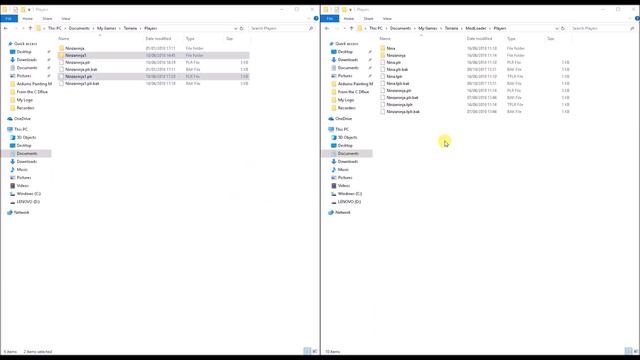Open address history dropdown in ModLoader Players window
Screen dimensions: 640x360
point(557,28)
